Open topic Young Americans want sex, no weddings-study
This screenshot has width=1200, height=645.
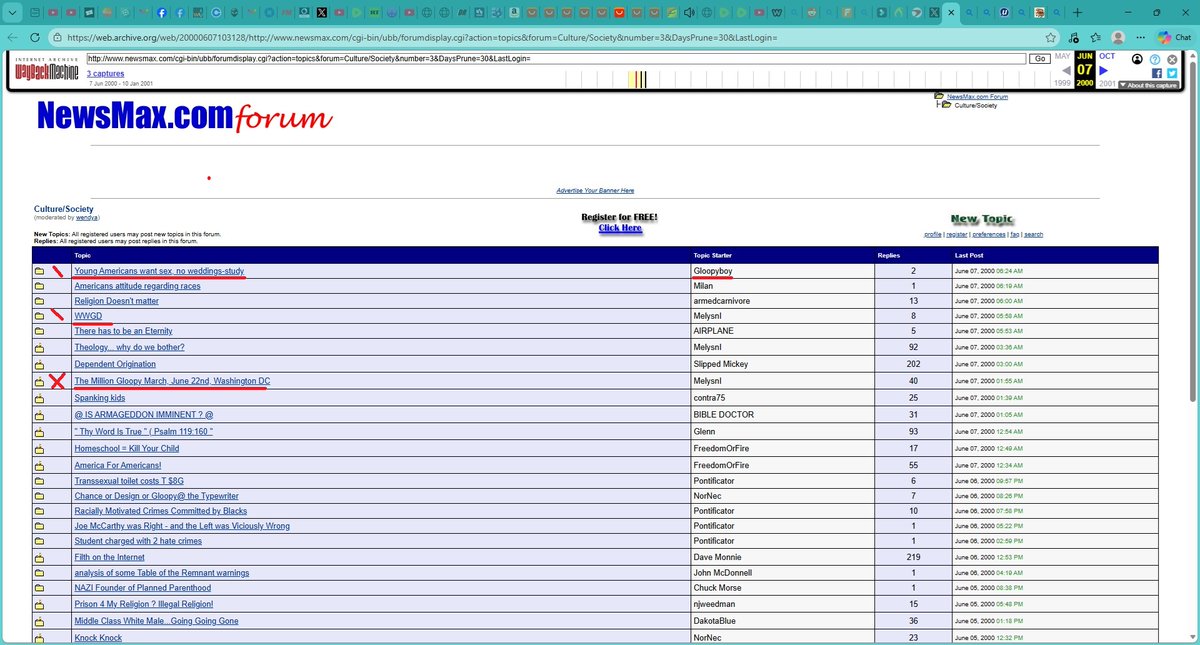point(159,271)
